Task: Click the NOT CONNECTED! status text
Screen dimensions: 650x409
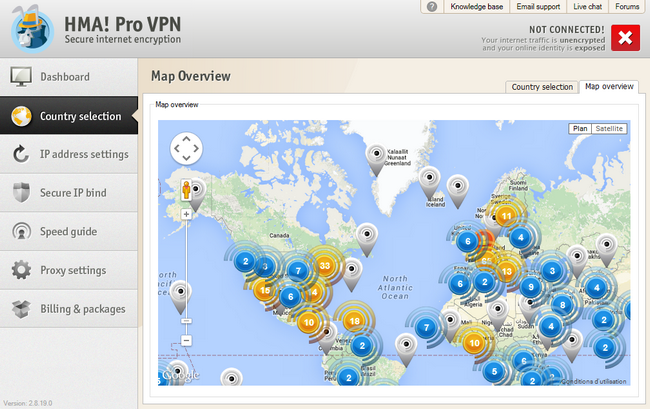Action: tap(567, 29)
